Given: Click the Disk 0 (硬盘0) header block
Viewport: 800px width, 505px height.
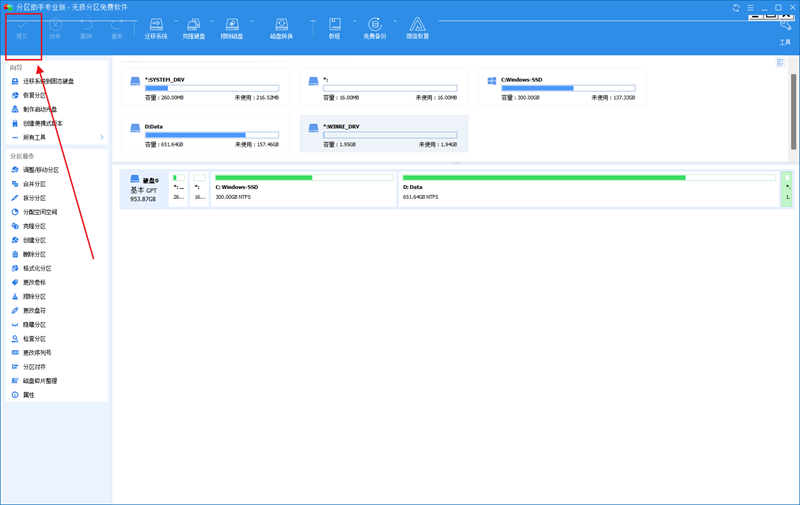Looking at the screenshot, I should [144, 189].
